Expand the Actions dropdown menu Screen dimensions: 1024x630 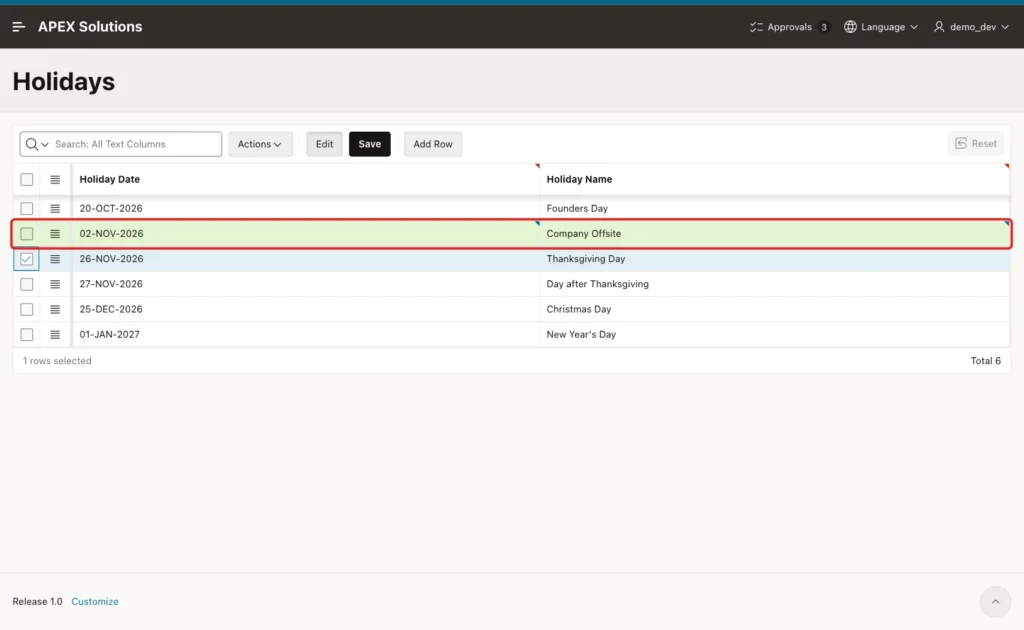pyautogui.click(x=260, y=144)
